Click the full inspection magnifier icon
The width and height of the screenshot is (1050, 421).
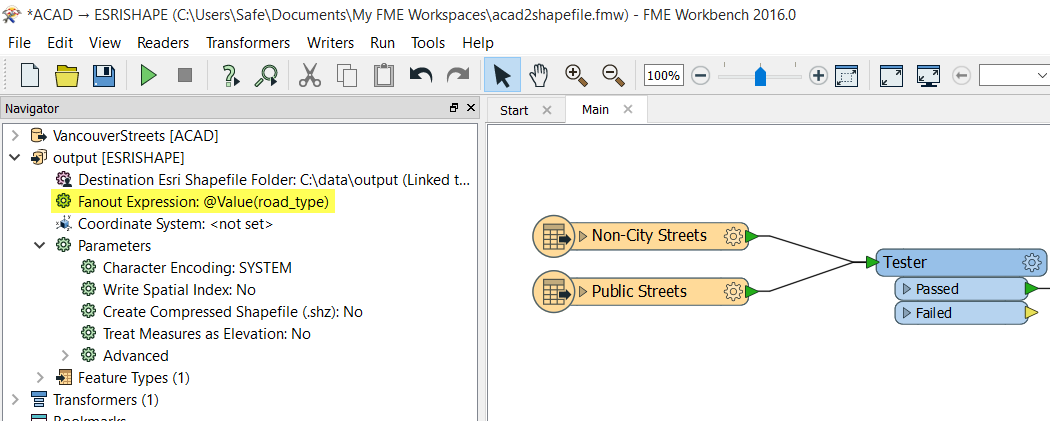[267, 76]
